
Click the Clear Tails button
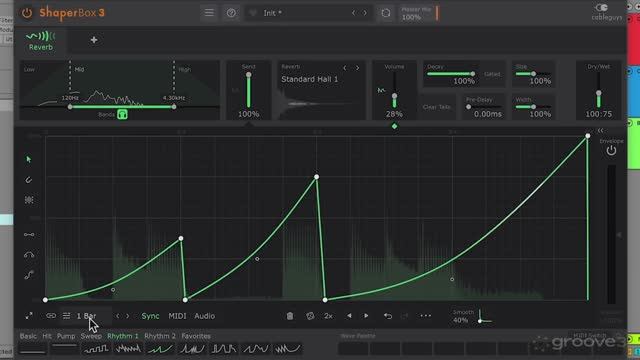point(437,107)
